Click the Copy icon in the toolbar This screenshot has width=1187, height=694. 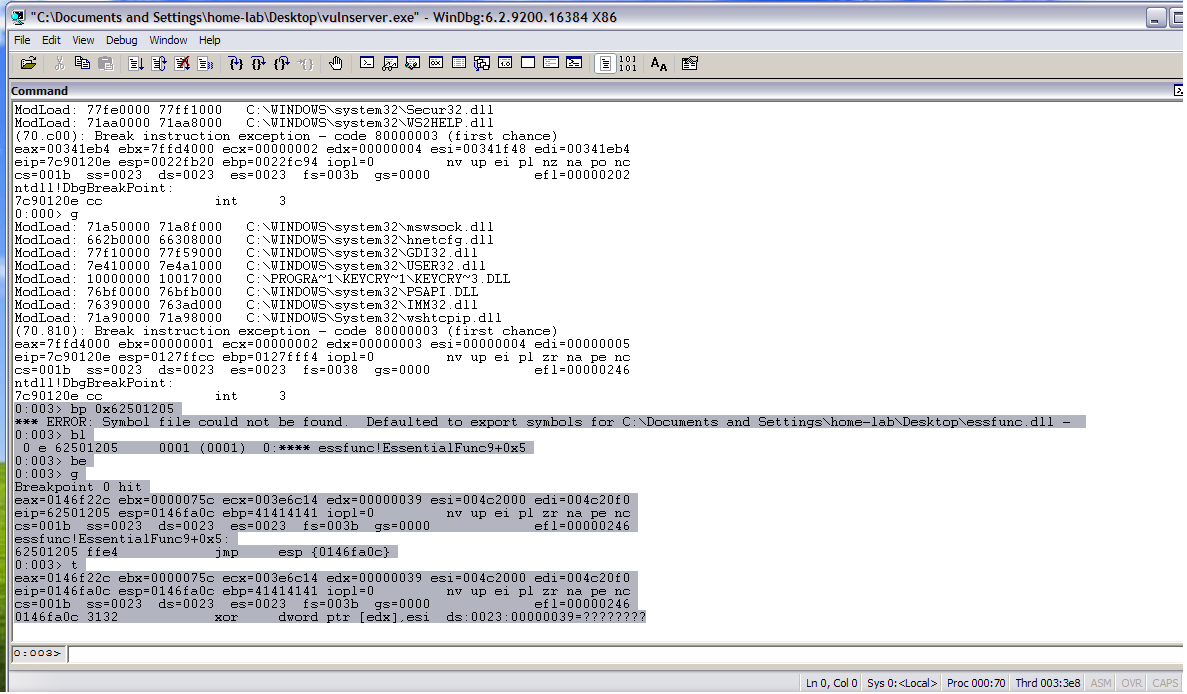tap(82, 64)
